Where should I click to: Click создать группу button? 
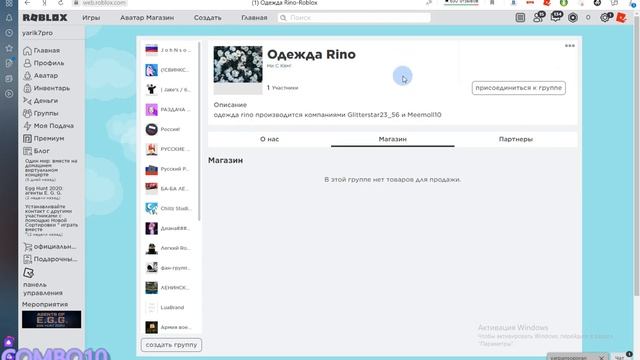pyautogui.click(x=171, y=345)
